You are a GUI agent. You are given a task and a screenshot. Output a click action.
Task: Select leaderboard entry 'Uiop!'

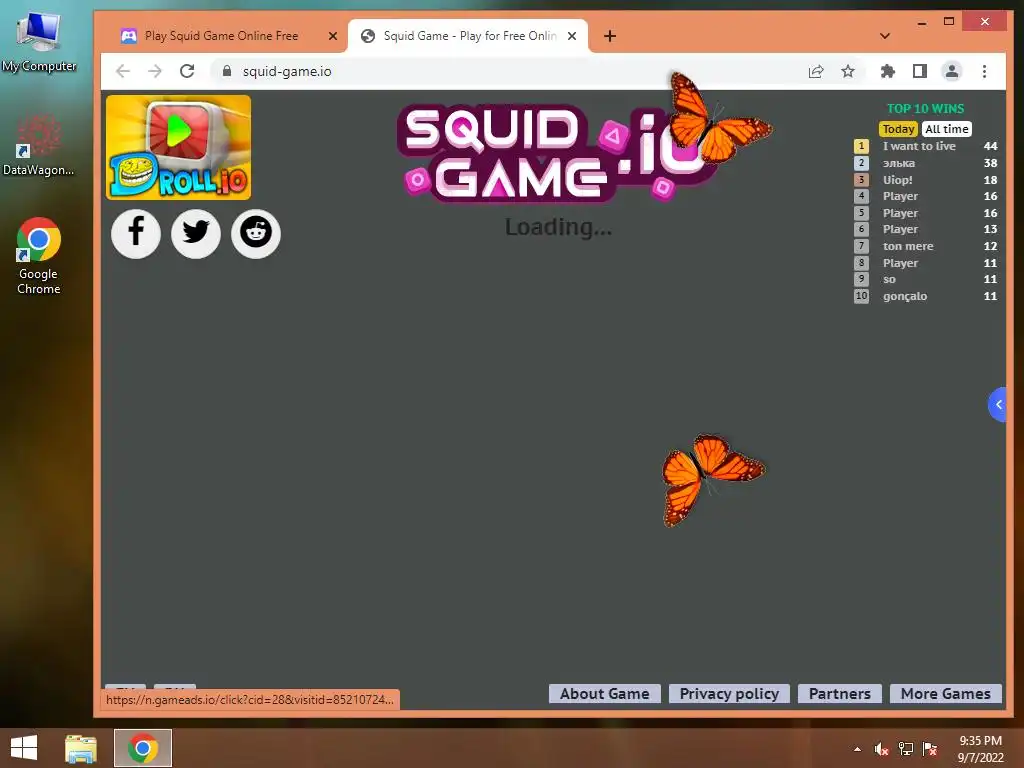[x=925, y=180]
